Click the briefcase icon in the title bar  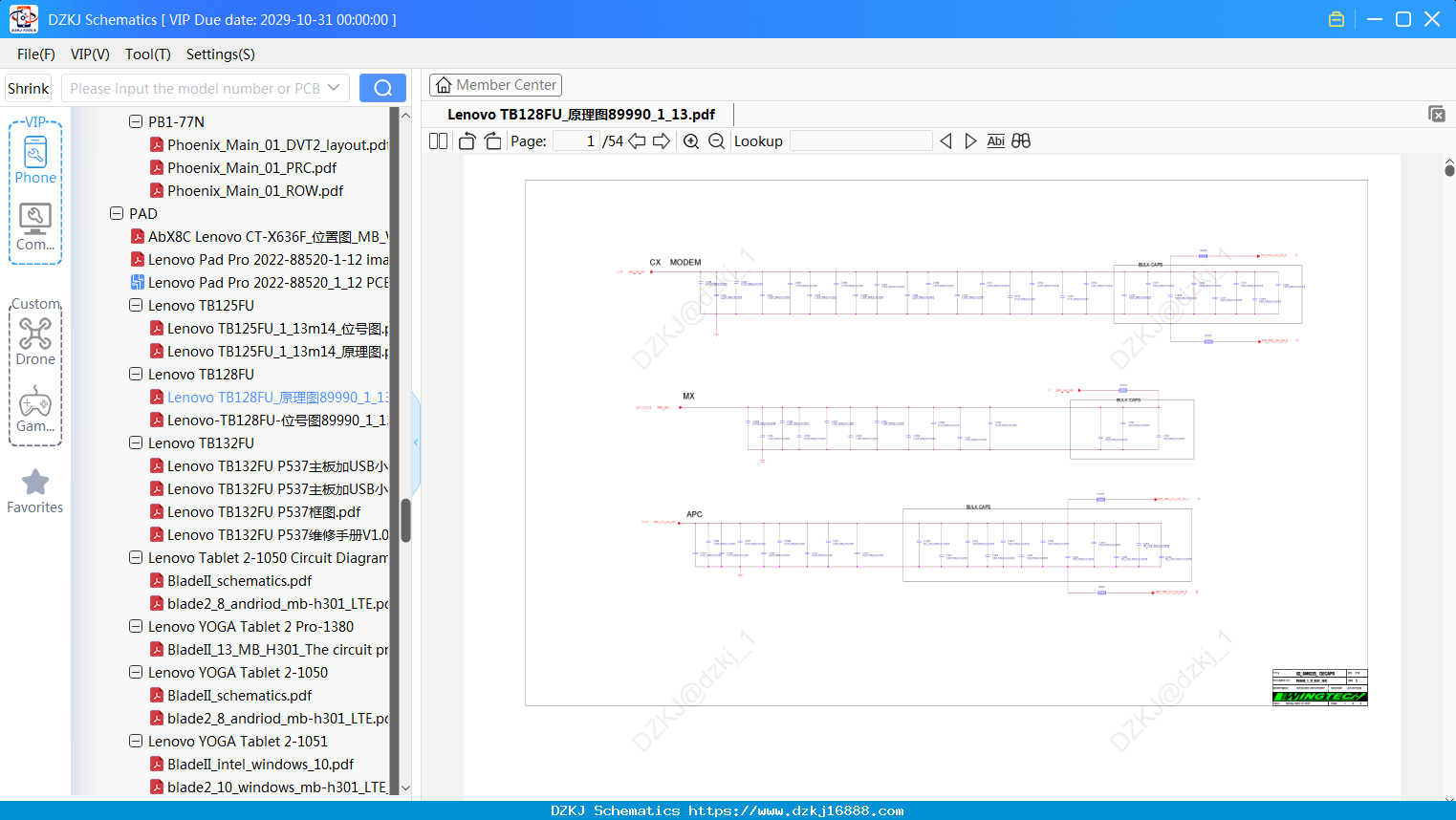click(1336, 19)
